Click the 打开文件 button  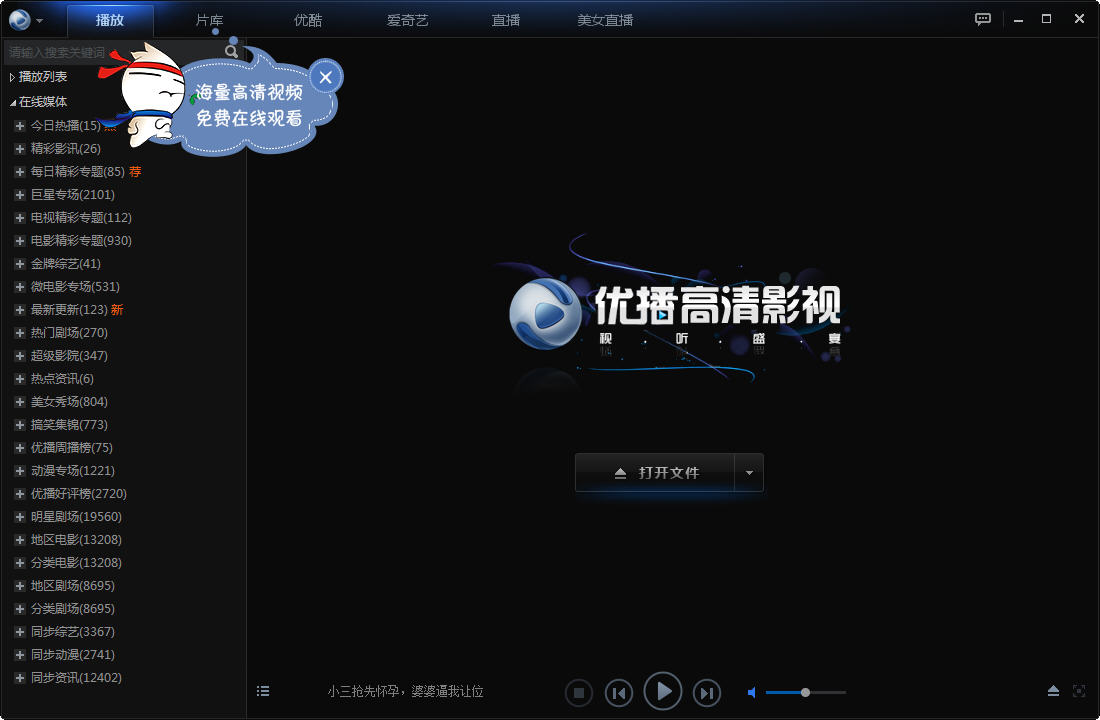655,473
